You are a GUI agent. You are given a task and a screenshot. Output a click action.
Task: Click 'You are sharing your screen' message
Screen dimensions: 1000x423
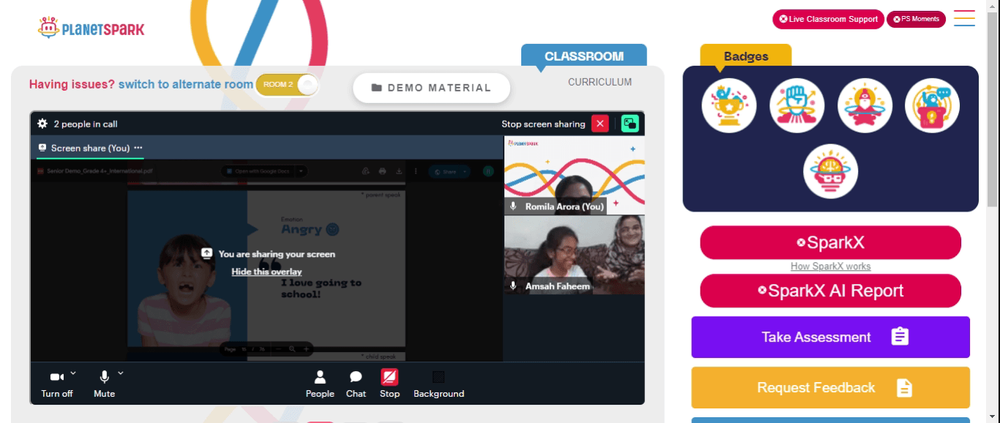coord(277,254)
